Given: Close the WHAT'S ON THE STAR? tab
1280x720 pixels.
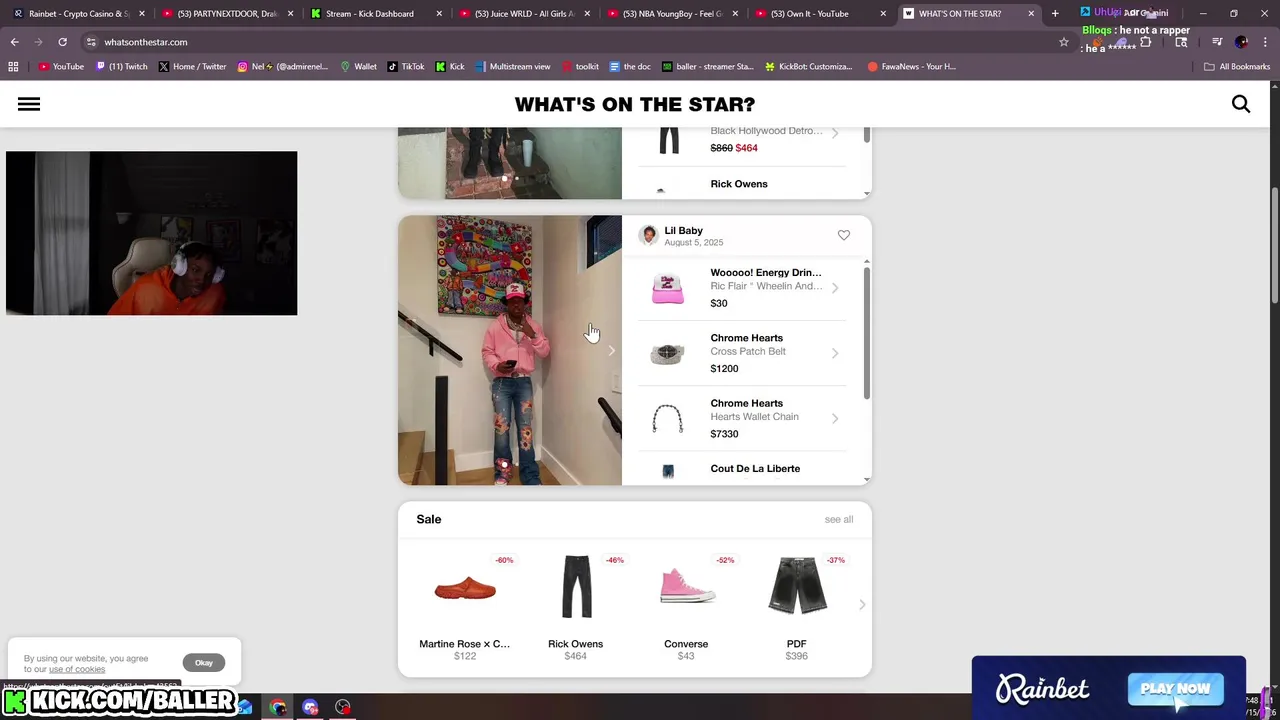Looking at the screenshot, I should [1031, 13].
